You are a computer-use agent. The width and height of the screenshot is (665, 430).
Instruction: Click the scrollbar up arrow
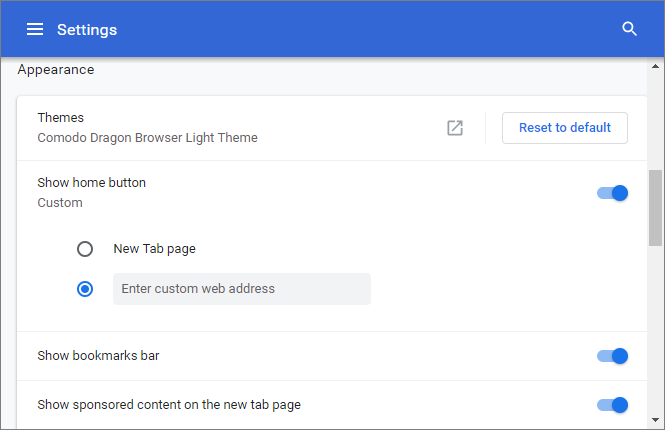click(x=655, y=66)
